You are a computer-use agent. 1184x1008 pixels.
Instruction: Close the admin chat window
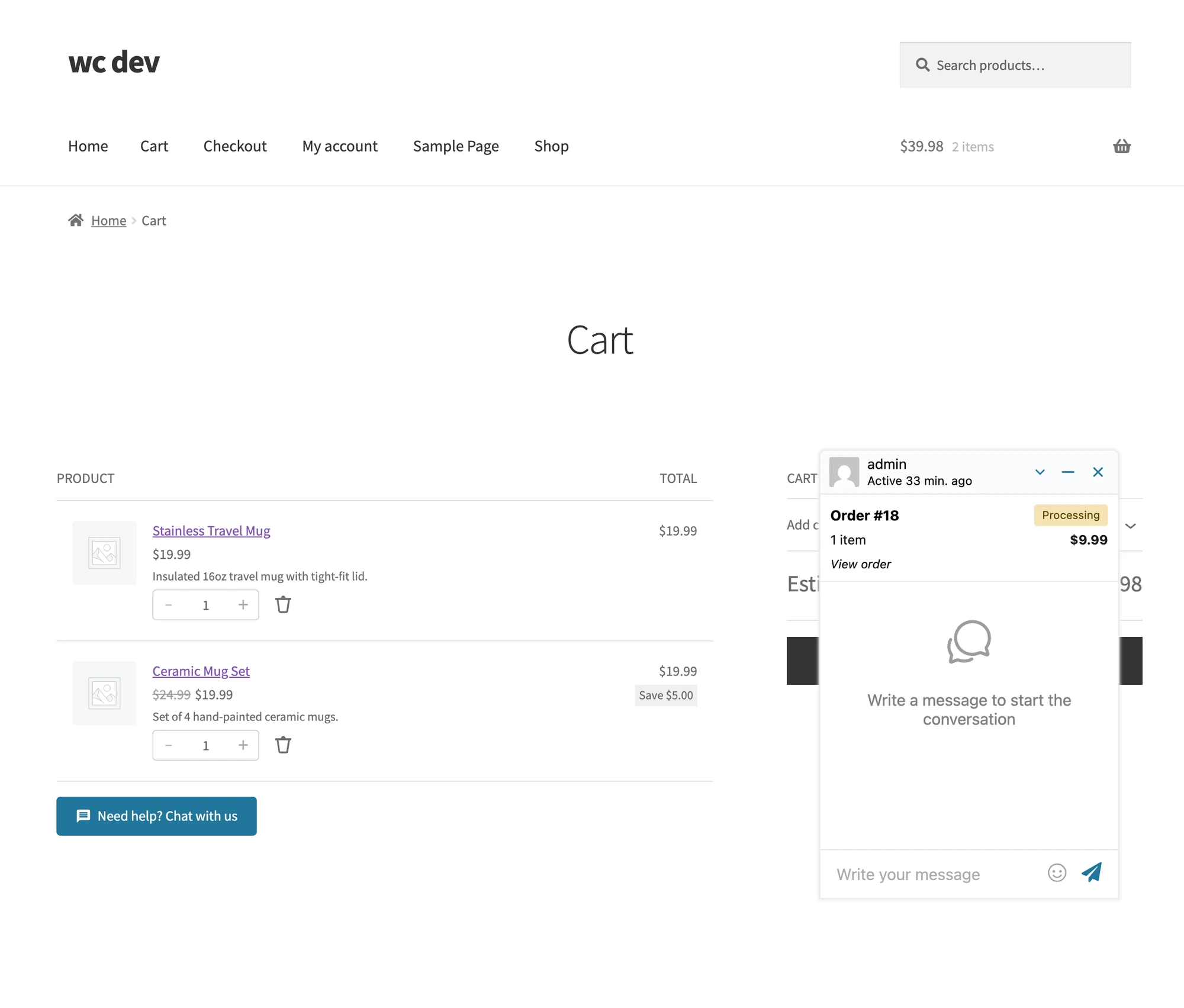pyautogui.click(x=1098, y=472)
